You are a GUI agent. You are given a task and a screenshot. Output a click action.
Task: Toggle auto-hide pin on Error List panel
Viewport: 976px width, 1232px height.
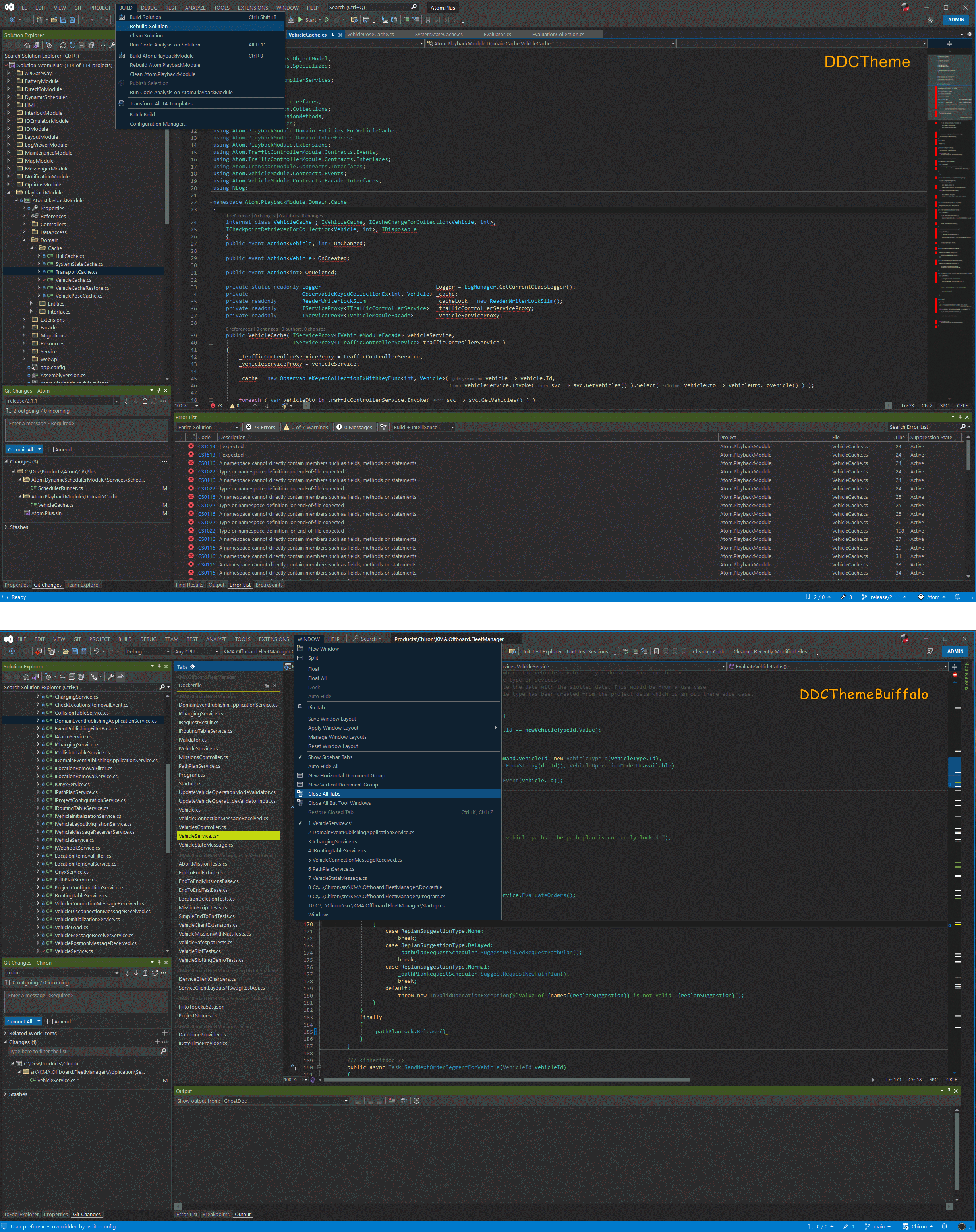[x=959, y=418]
